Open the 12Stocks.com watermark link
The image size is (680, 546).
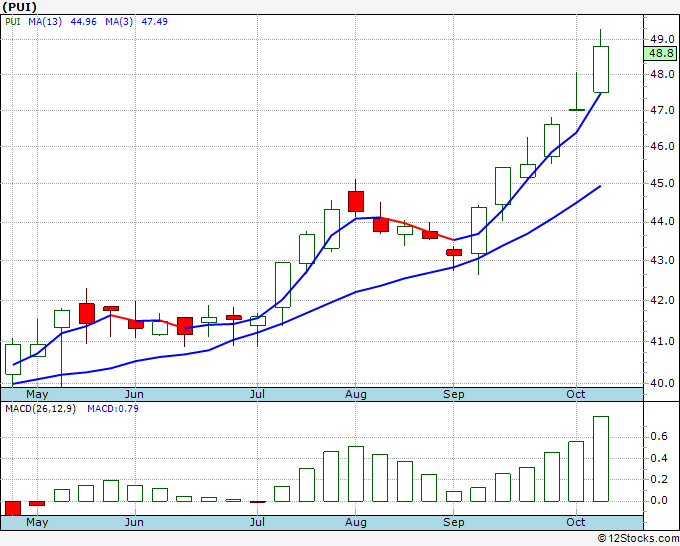tap(638, 538)
